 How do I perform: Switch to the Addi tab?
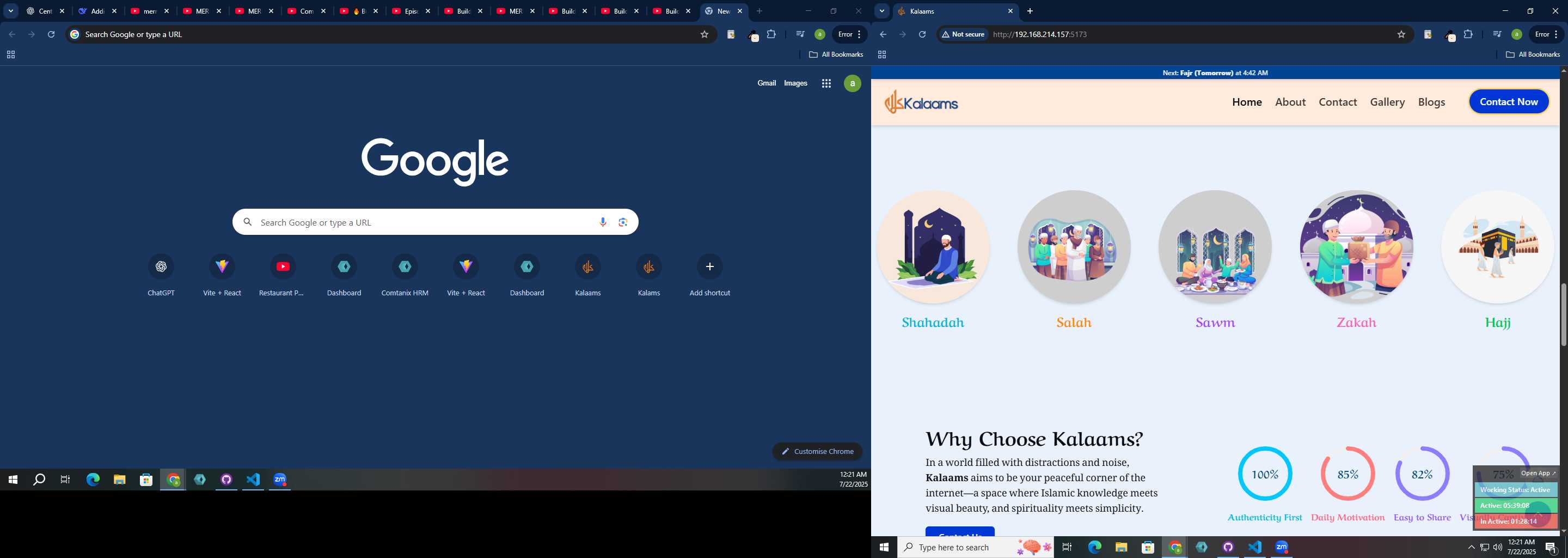click(x=97, y=11)
